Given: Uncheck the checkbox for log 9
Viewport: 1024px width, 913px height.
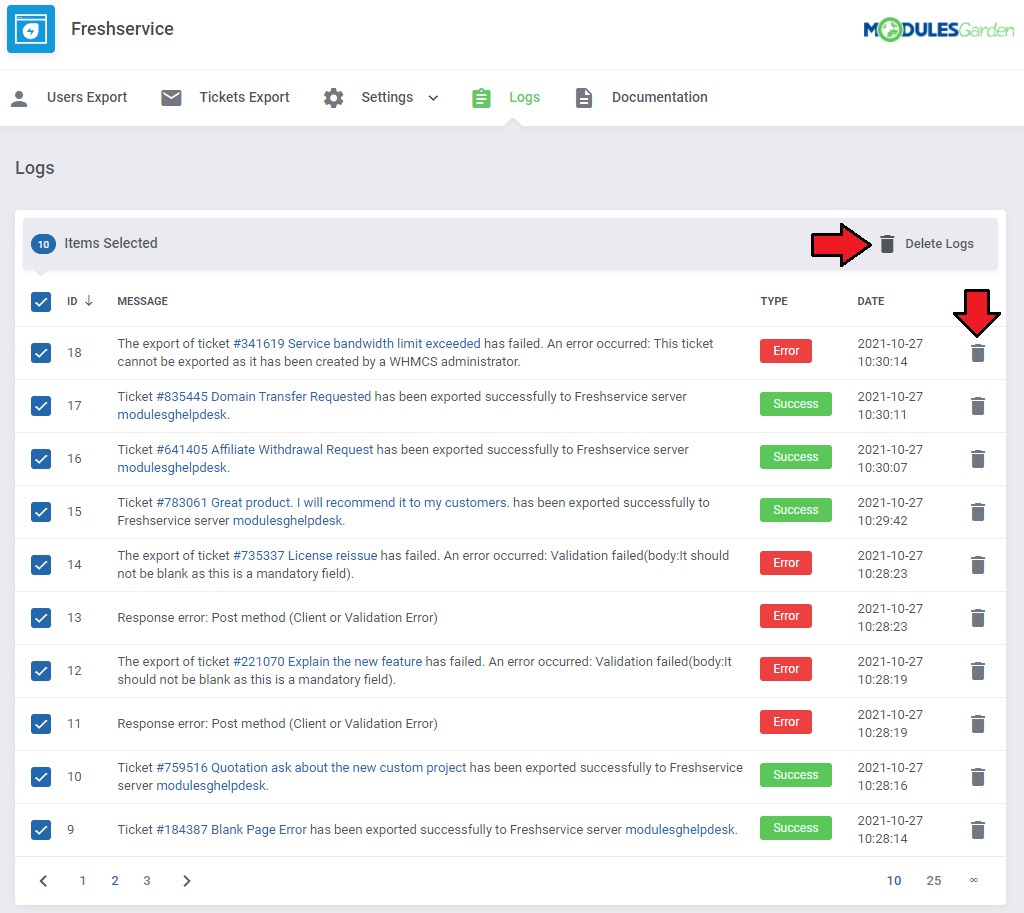Looking at the screenshot, I should (x=41, y=829).
